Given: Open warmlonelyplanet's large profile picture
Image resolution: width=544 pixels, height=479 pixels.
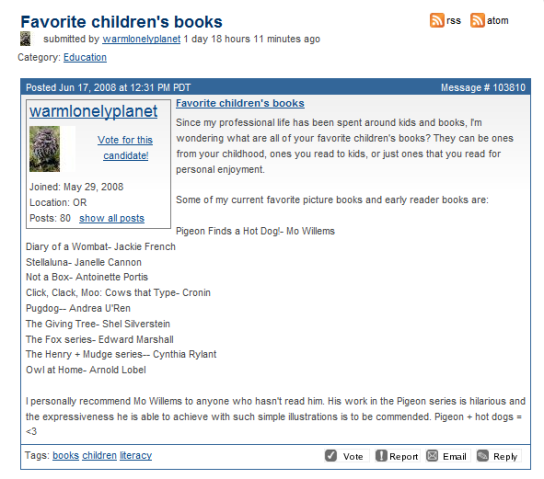Looking at the screenshot, I should (44, 149).
